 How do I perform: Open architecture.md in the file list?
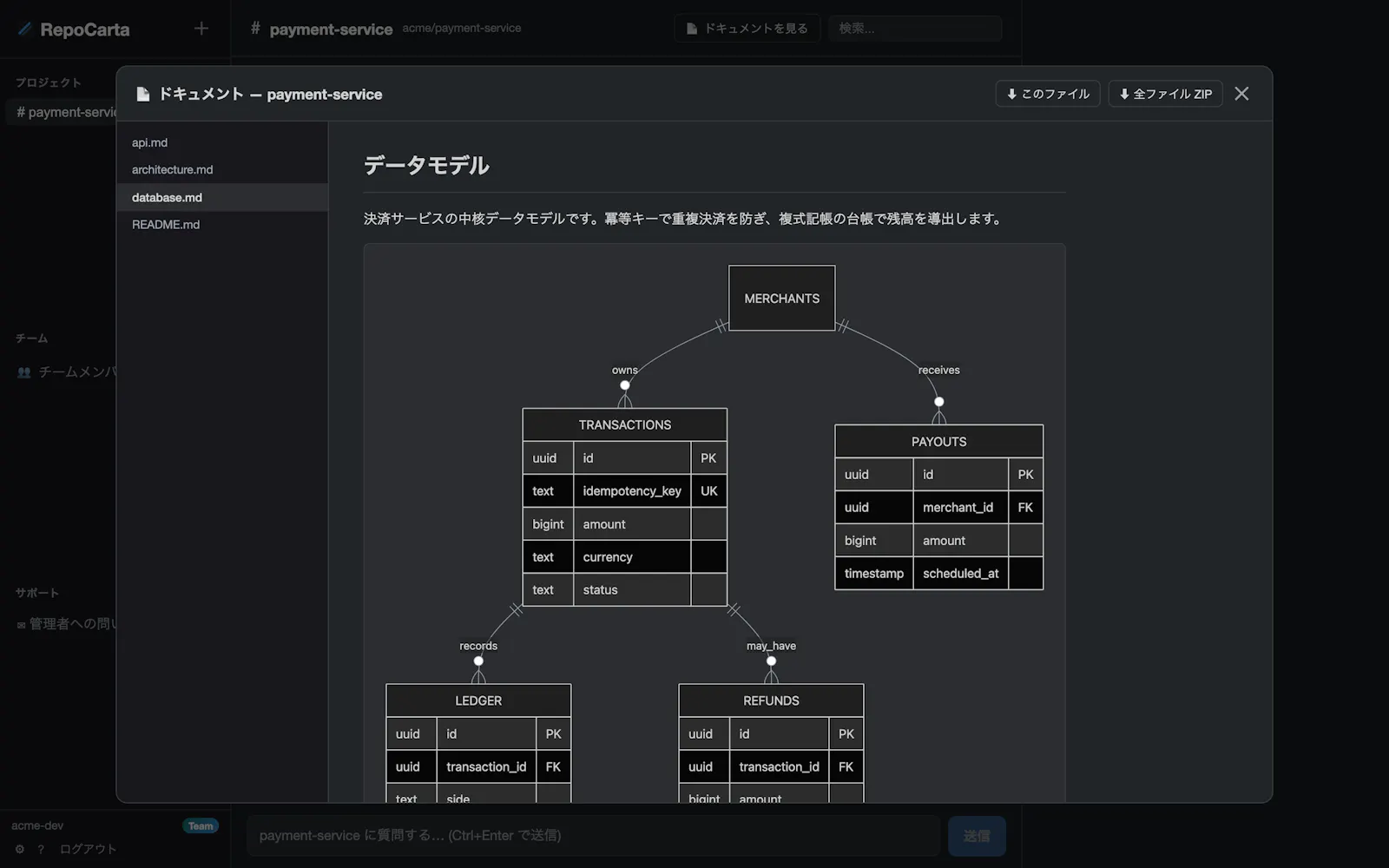point(222,169)
